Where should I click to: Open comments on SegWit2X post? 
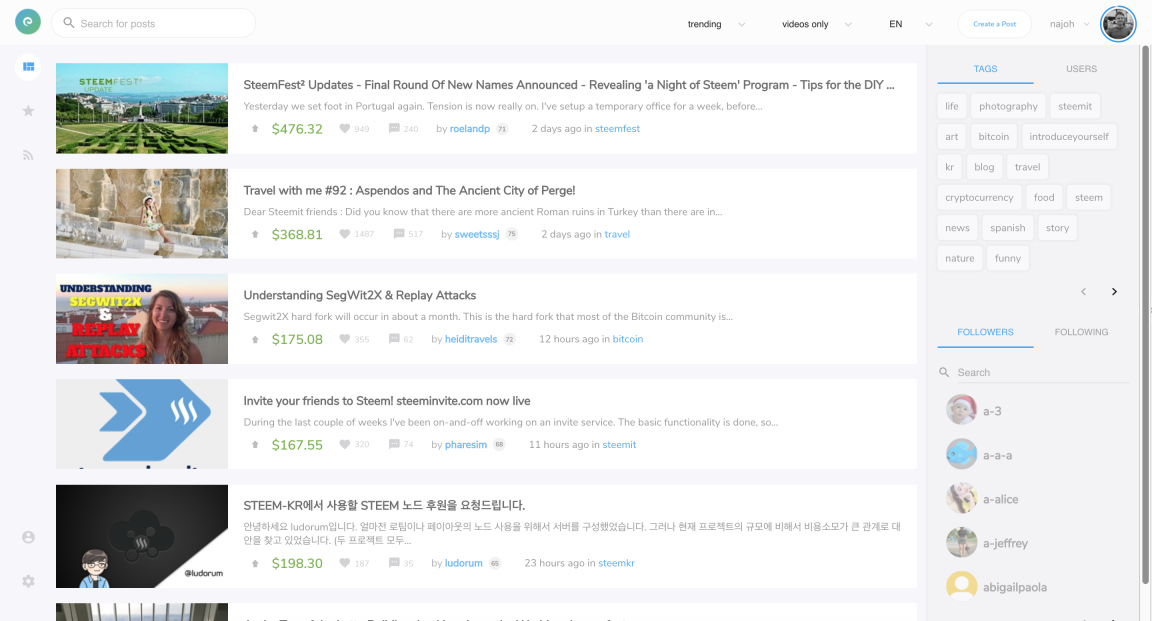tap(394, 339)
